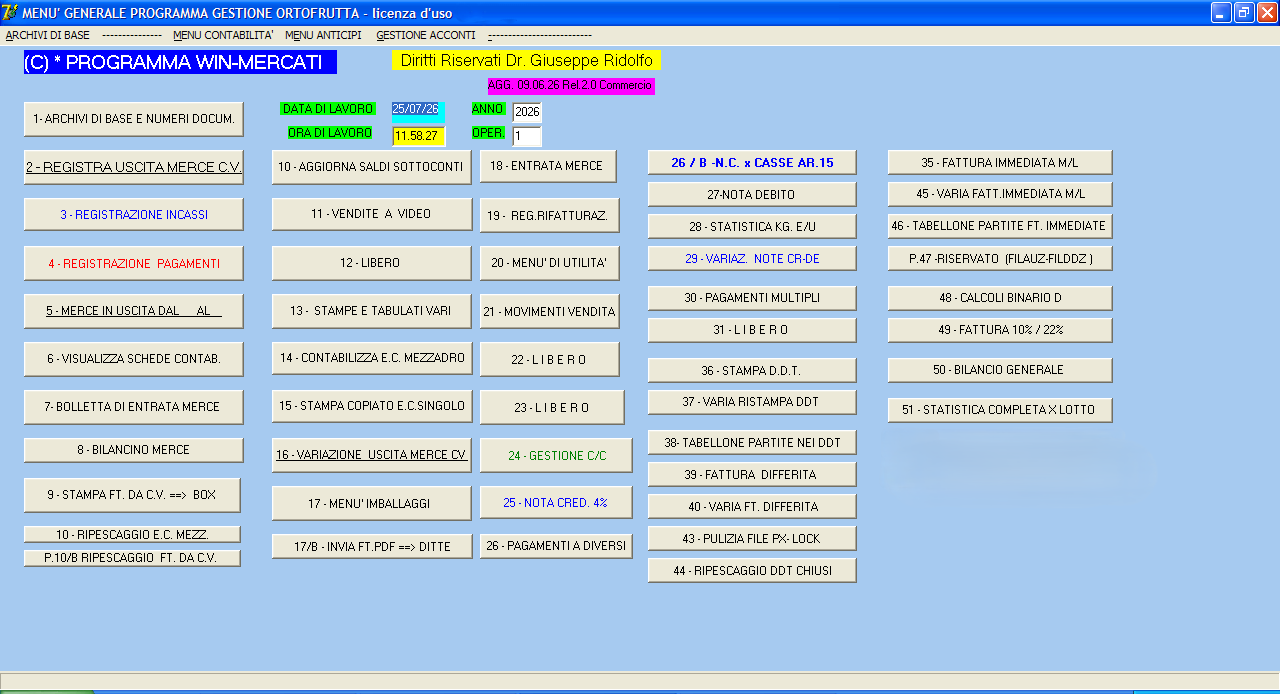This screenshot has height=694, width=1280.
Task: Run 43 - PULIZIA FILE FX- LOCK
Action: pos(752,538)
